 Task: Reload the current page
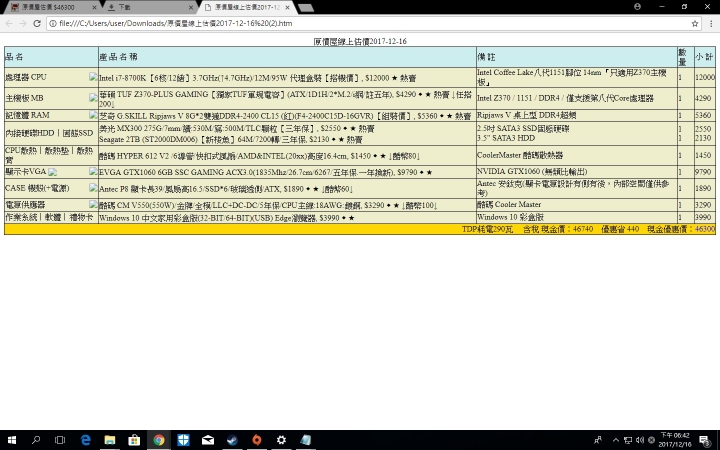click(37, 23)
